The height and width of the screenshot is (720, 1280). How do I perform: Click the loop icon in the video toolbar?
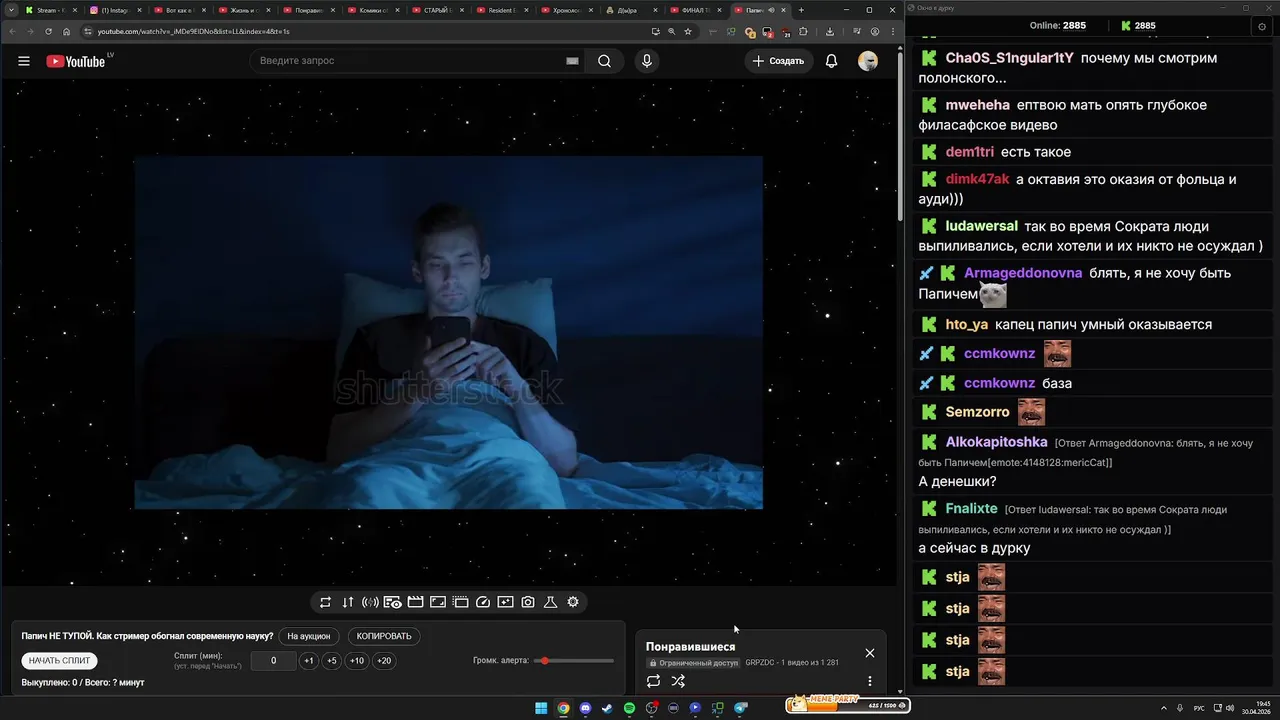click(x=325, y=602)
